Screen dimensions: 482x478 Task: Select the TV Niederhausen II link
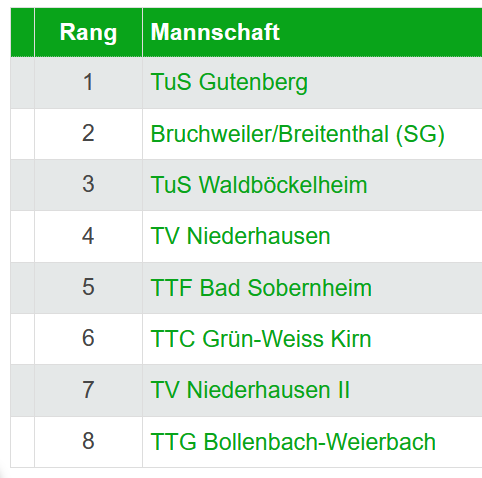(x=250, y=390)
